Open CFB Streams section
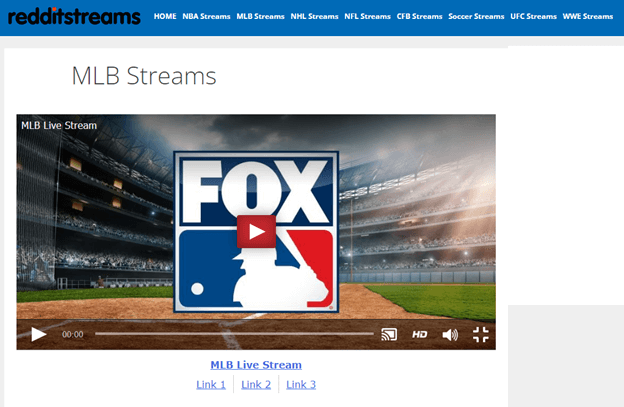Image resolution: width=624 pixels, height=407 pixels. point(419,16)
